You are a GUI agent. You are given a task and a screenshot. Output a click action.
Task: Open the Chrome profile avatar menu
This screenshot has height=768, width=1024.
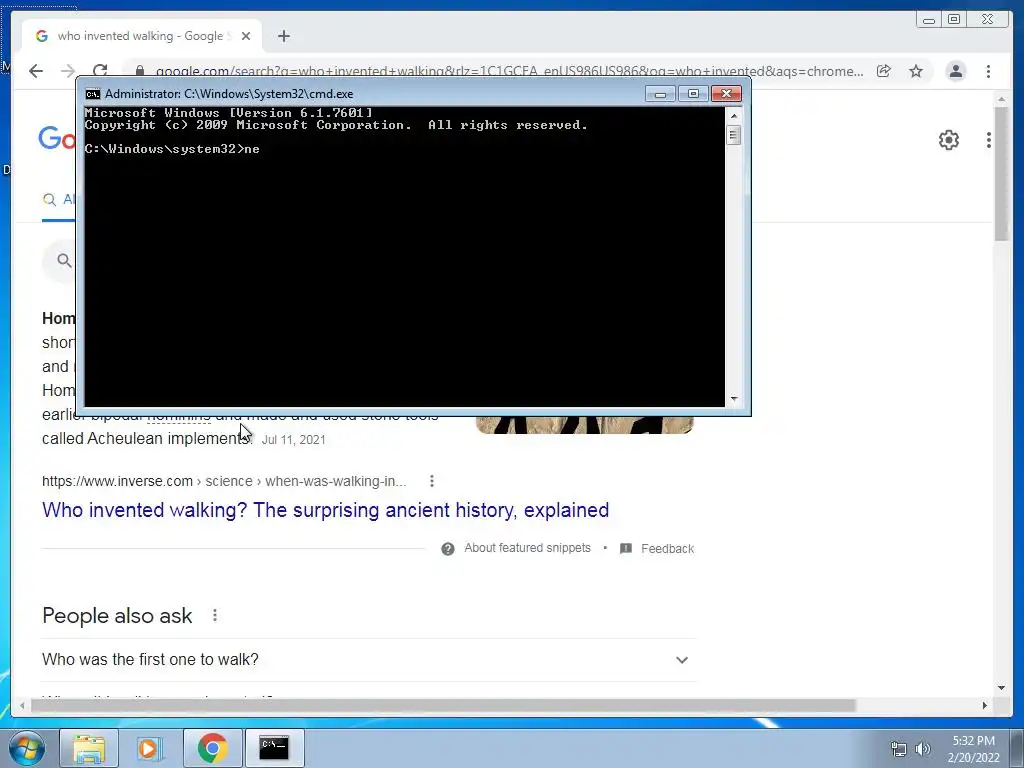pos(955,71)
